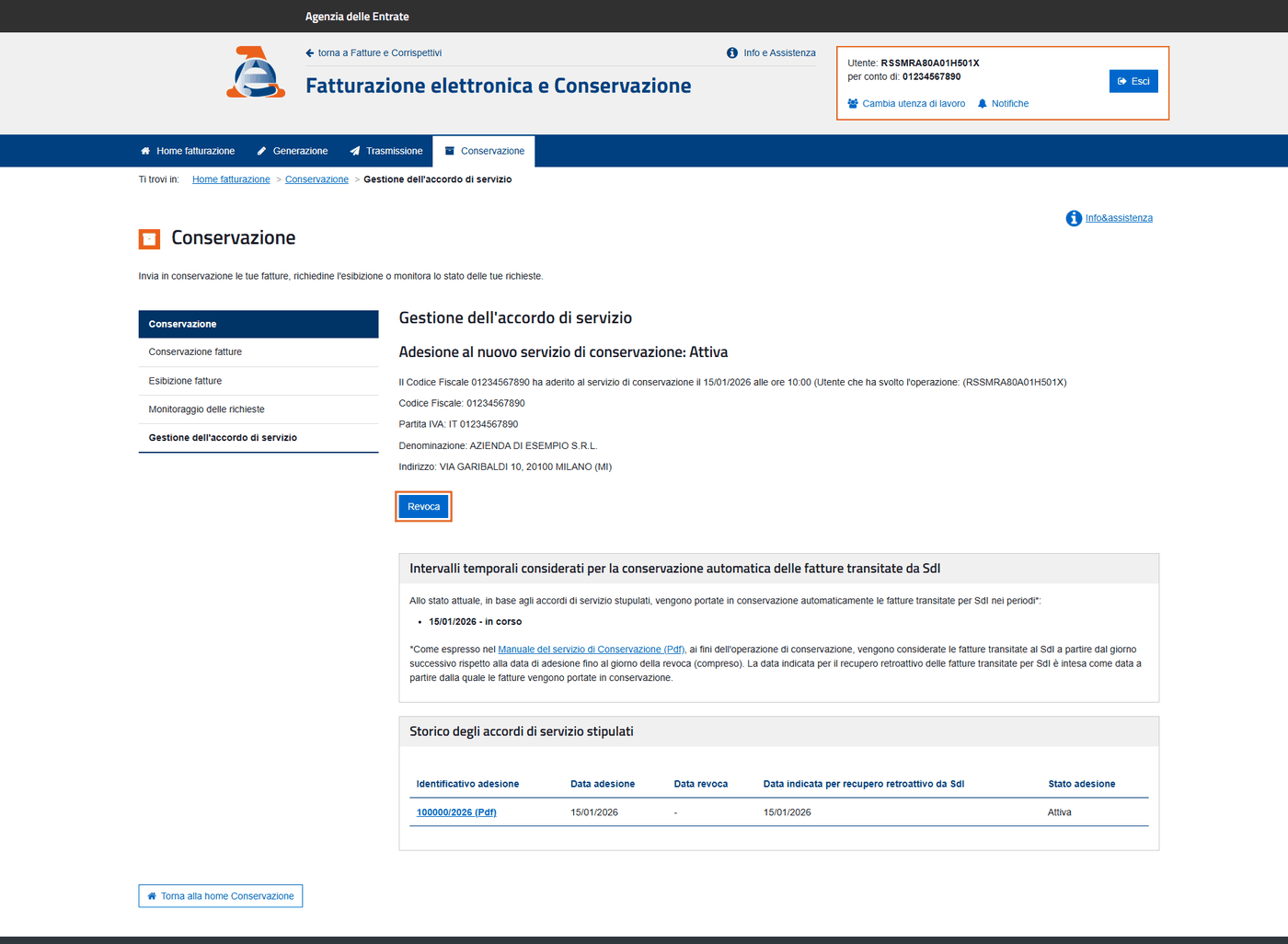
Task: Open the 'Info&assistenza' link
Action: coord(1119,218)
